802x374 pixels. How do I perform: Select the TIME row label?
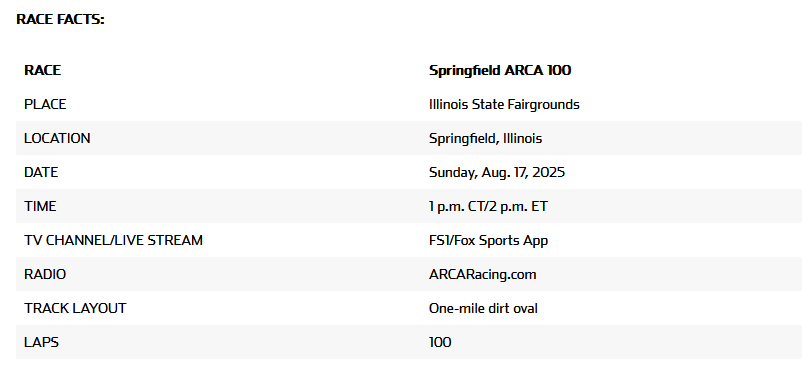click(x=40, y=206)
